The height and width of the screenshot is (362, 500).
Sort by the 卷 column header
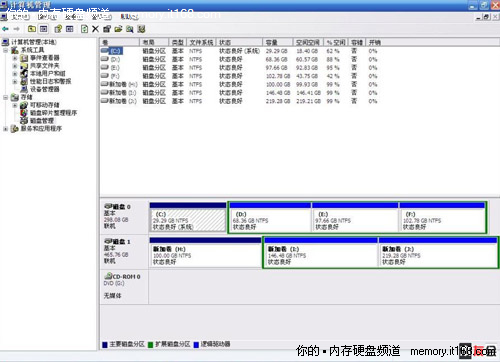coord(119,42)
